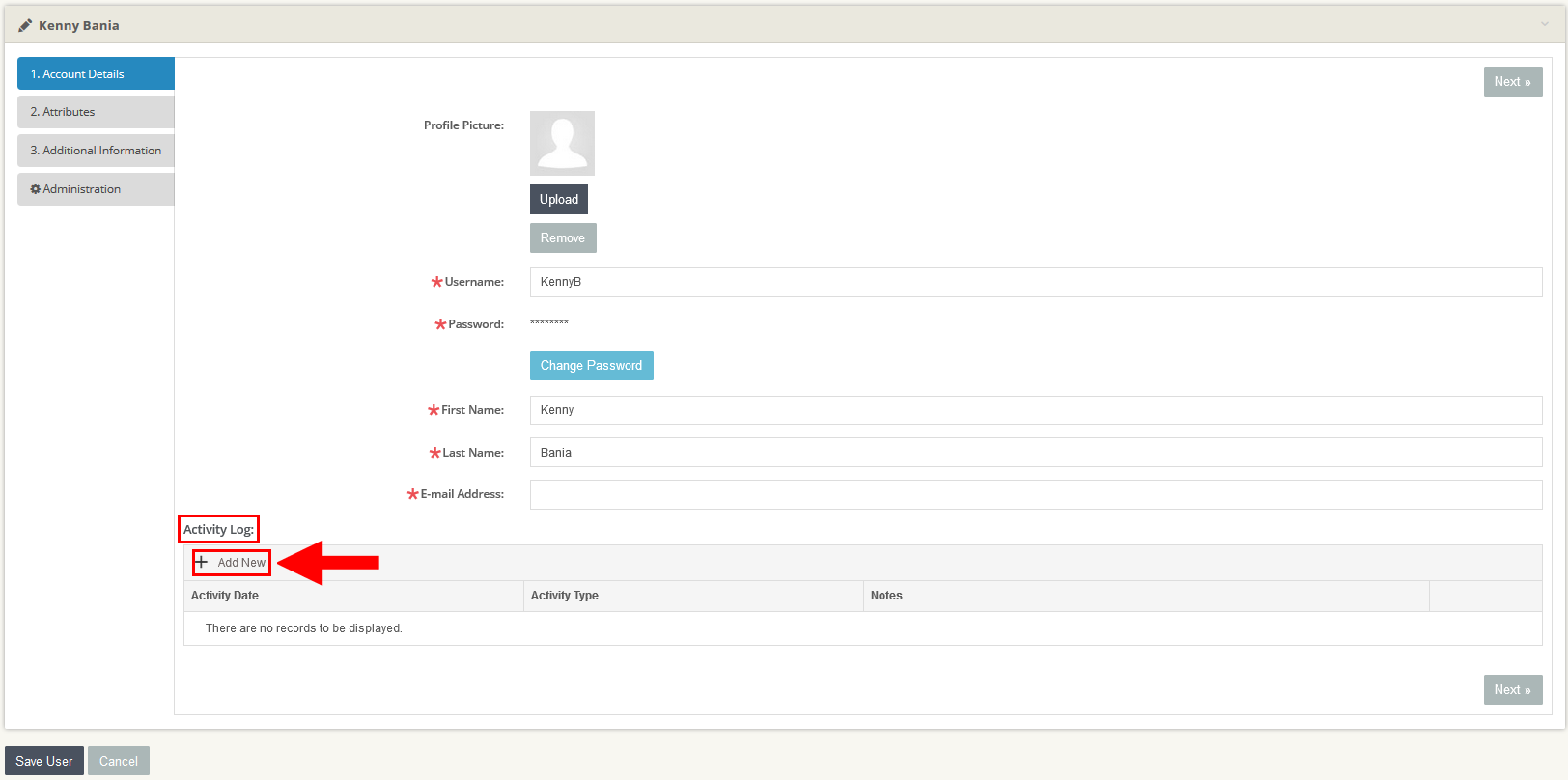1568x780 pixels.
Task: Click the Notes column header
Action: pyautogui.click(x=1146, y=596)
